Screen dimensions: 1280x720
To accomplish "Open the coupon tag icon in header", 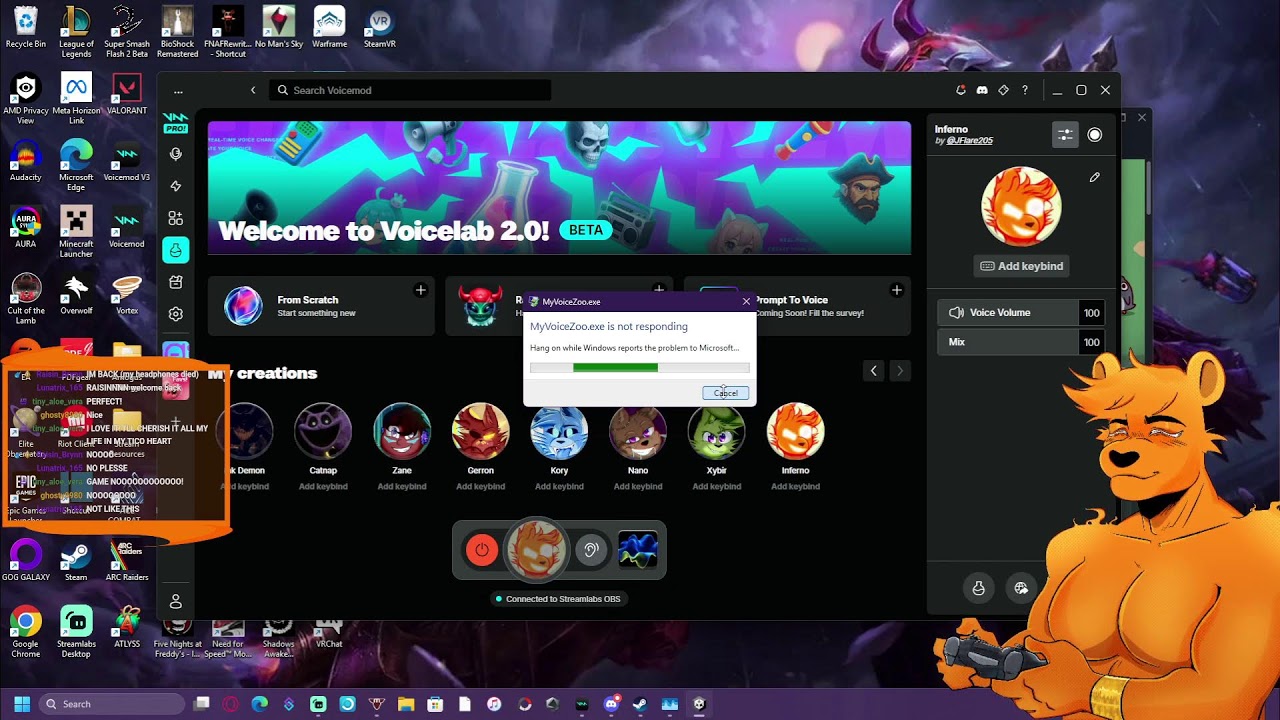I will coord(1003,90).
